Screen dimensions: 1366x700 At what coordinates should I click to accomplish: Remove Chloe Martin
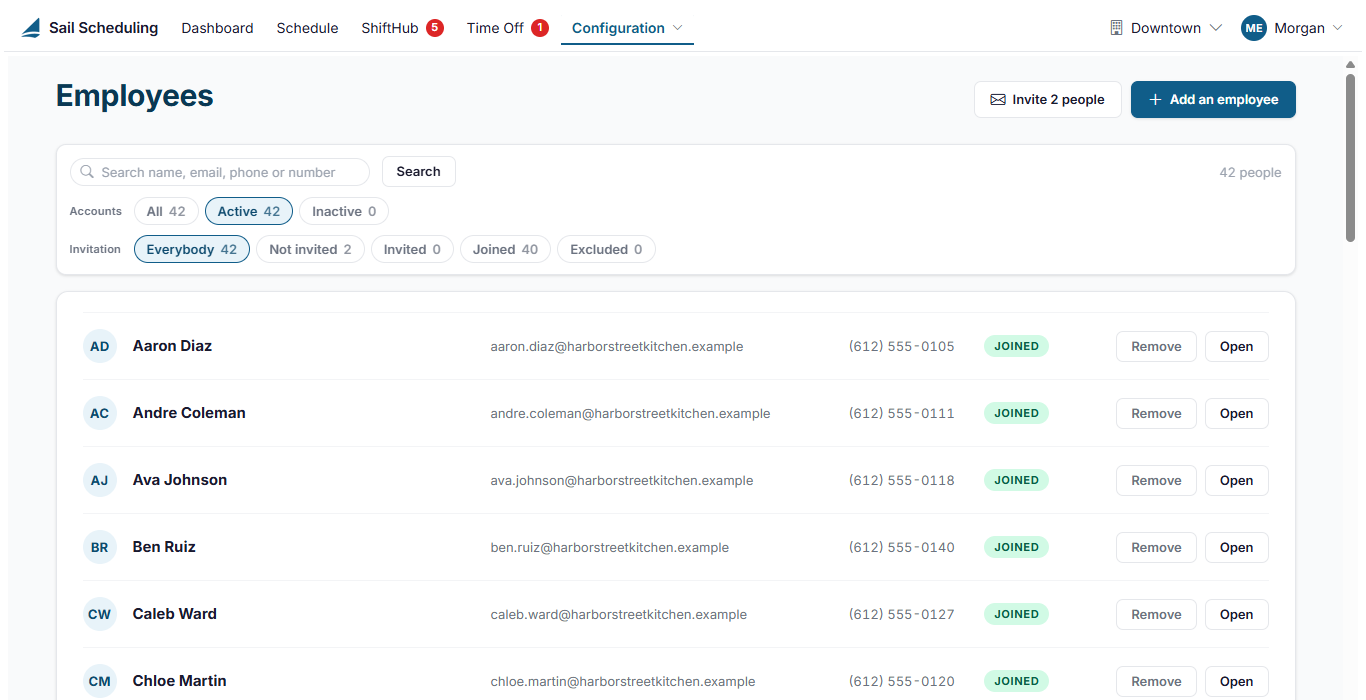coord(1156,682)
